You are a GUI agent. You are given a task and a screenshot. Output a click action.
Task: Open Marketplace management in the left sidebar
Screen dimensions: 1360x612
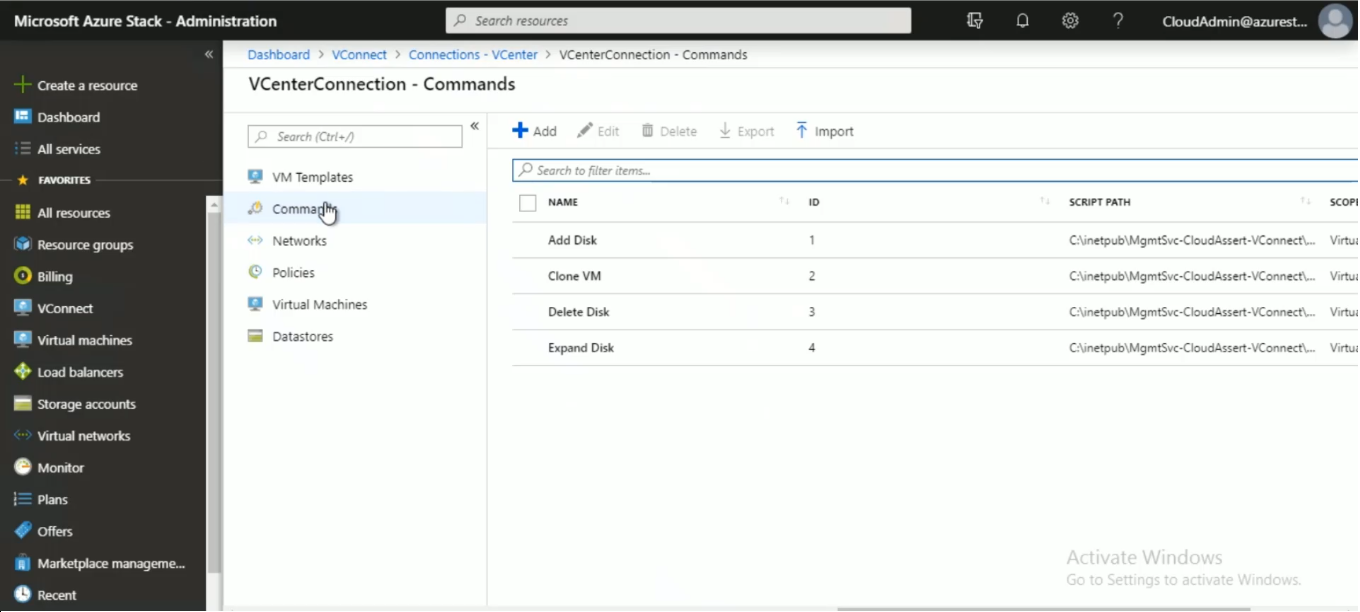111,563
